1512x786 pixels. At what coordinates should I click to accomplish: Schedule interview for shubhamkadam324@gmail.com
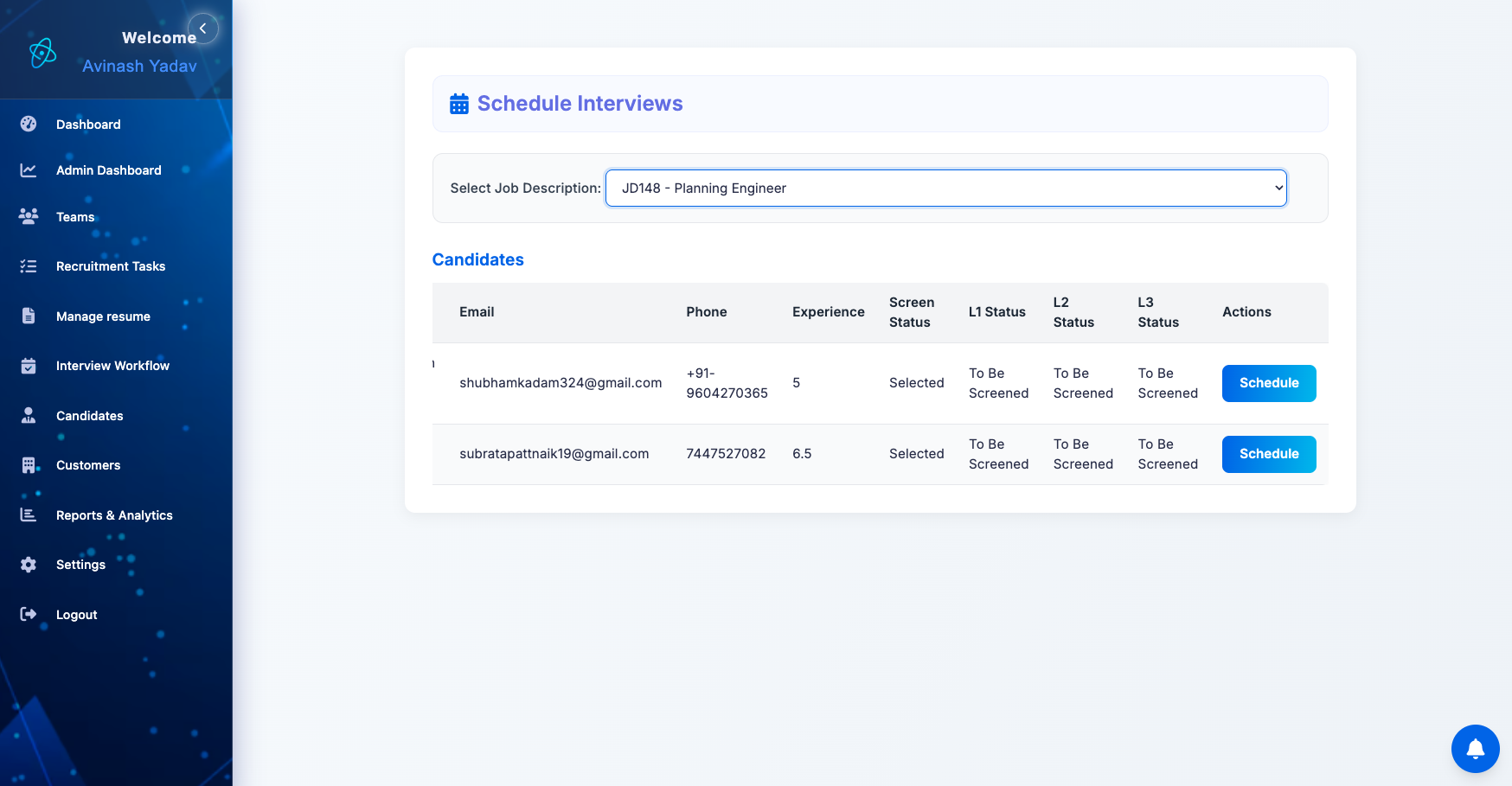click(1268, 383)
